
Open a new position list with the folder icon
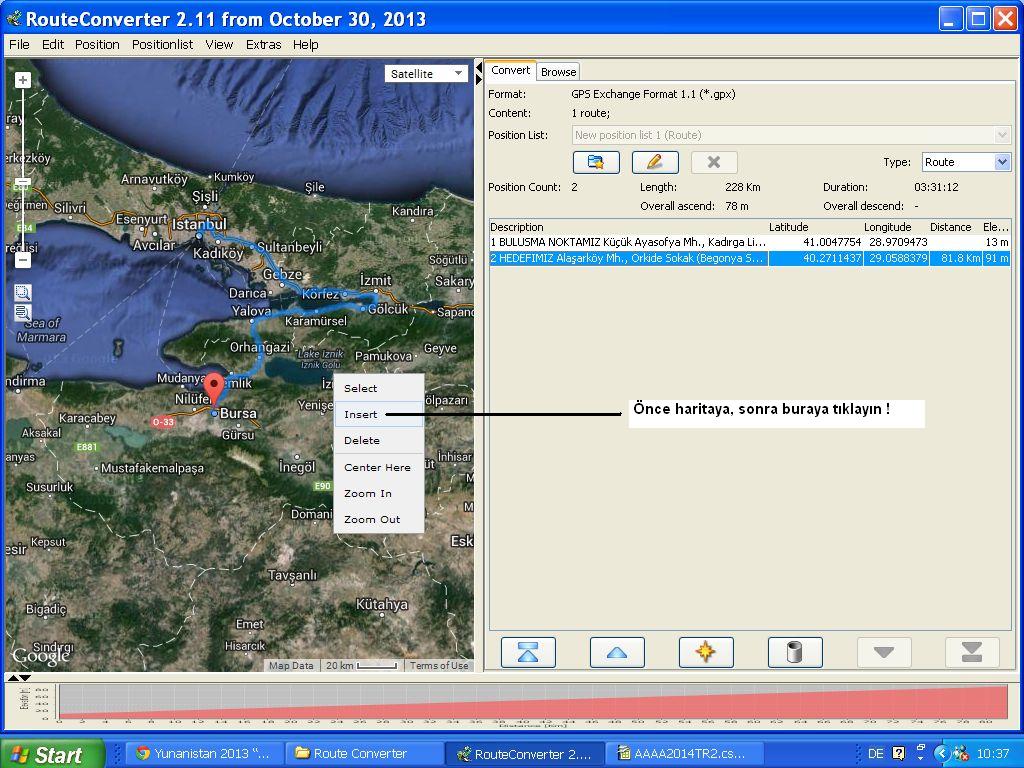596,161
